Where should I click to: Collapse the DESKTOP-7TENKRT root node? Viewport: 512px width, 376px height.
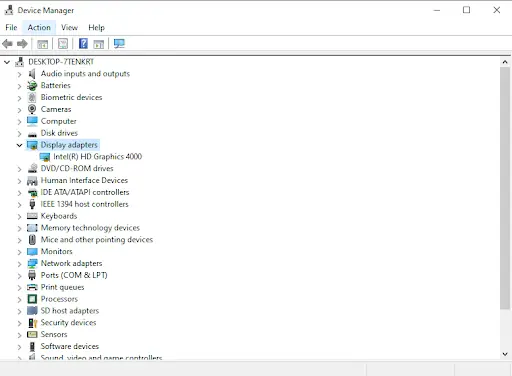(7, 62)
